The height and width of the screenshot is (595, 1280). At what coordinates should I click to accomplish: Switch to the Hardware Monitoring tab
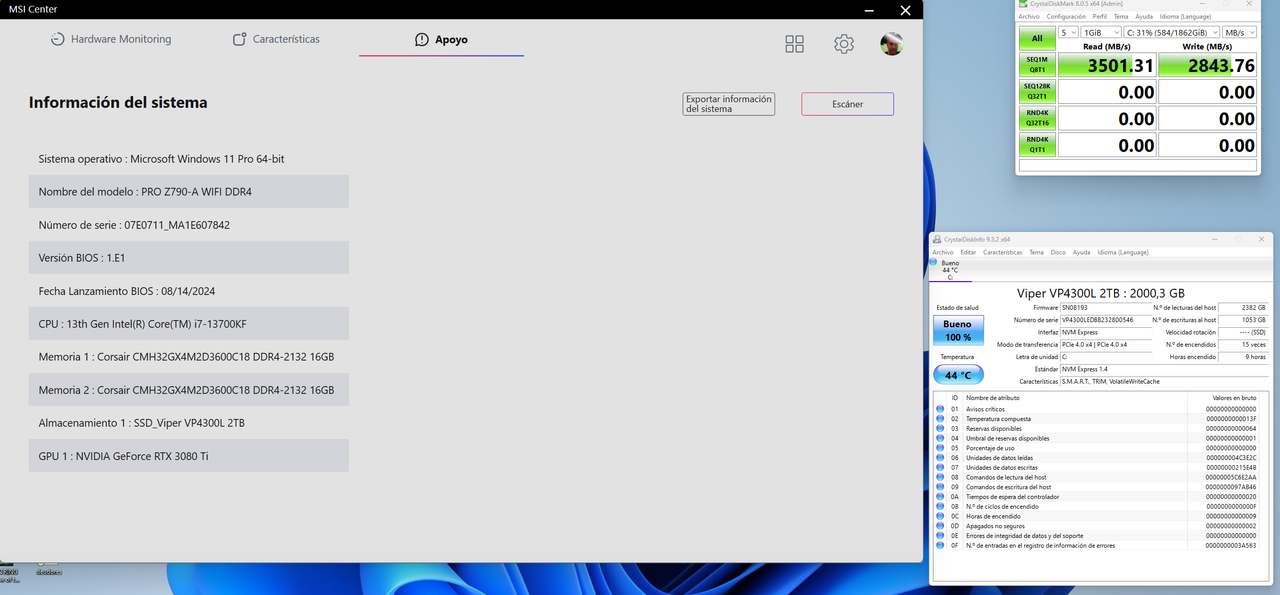[110, 39]
